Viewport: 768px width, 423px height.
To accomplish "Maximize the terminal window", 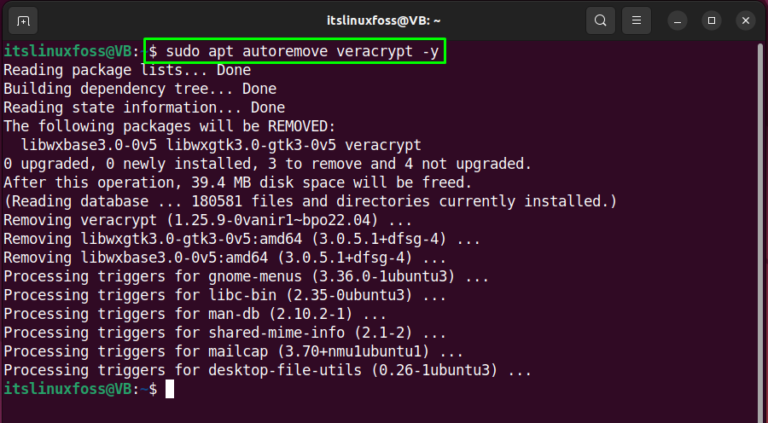I will coord(711,21).
